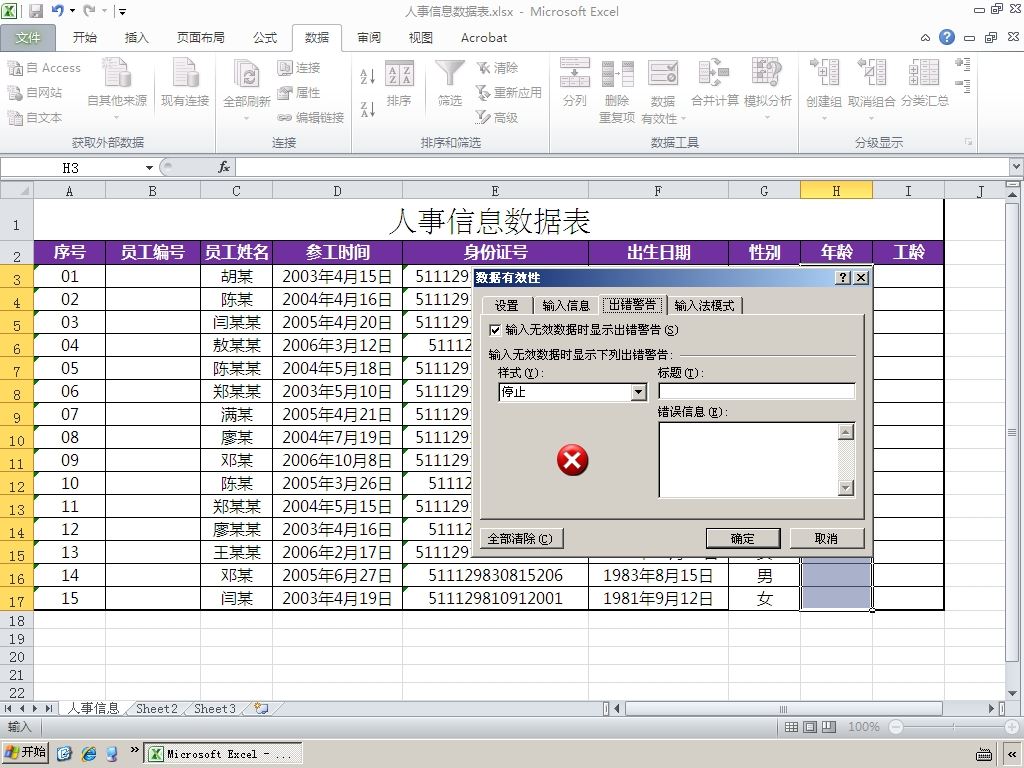Click Clear filter (清除)
The image size is (1024, 768).
pyautogui.click(x=498, y=67)
